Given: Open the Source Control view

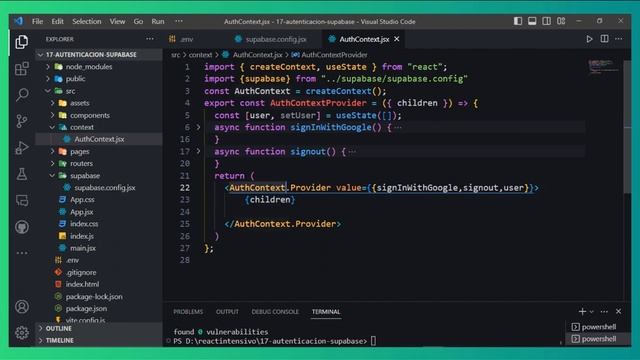Looking at the screenshot, I should tap(22, 121).
